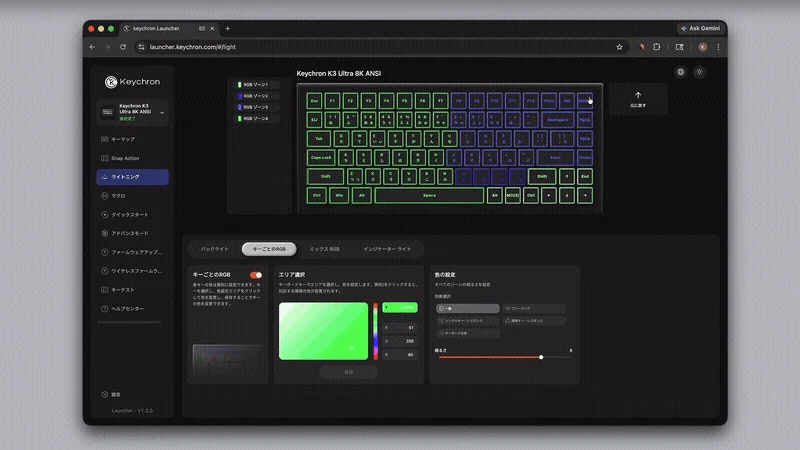Select the Caps Lock key
The image size is (800, 450).
[321, 157]
